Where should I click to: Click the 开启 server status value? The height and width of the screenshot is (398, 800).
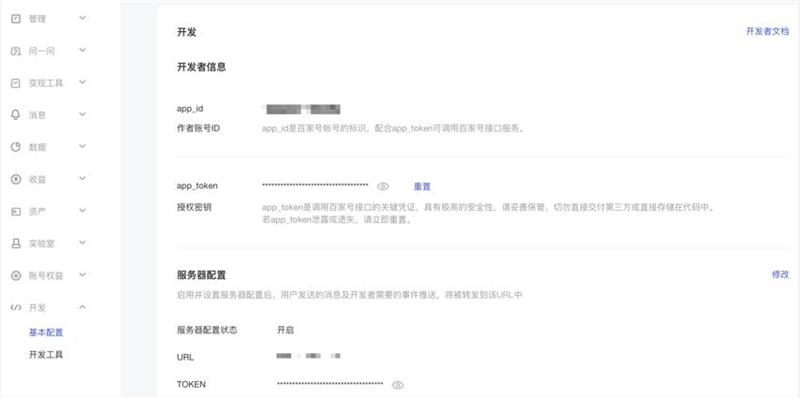tap(285, 330)
